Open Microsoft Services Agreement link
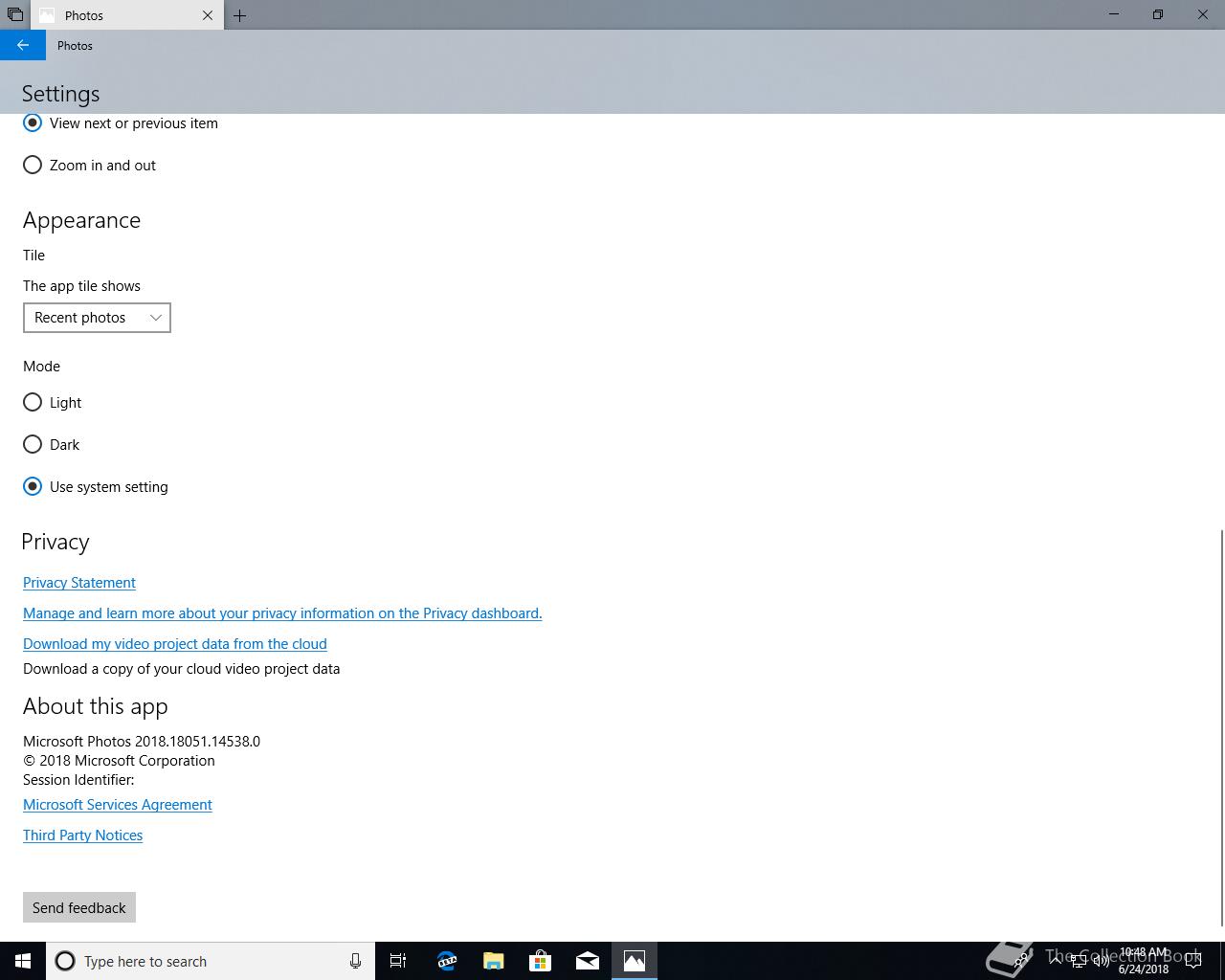 118,805
